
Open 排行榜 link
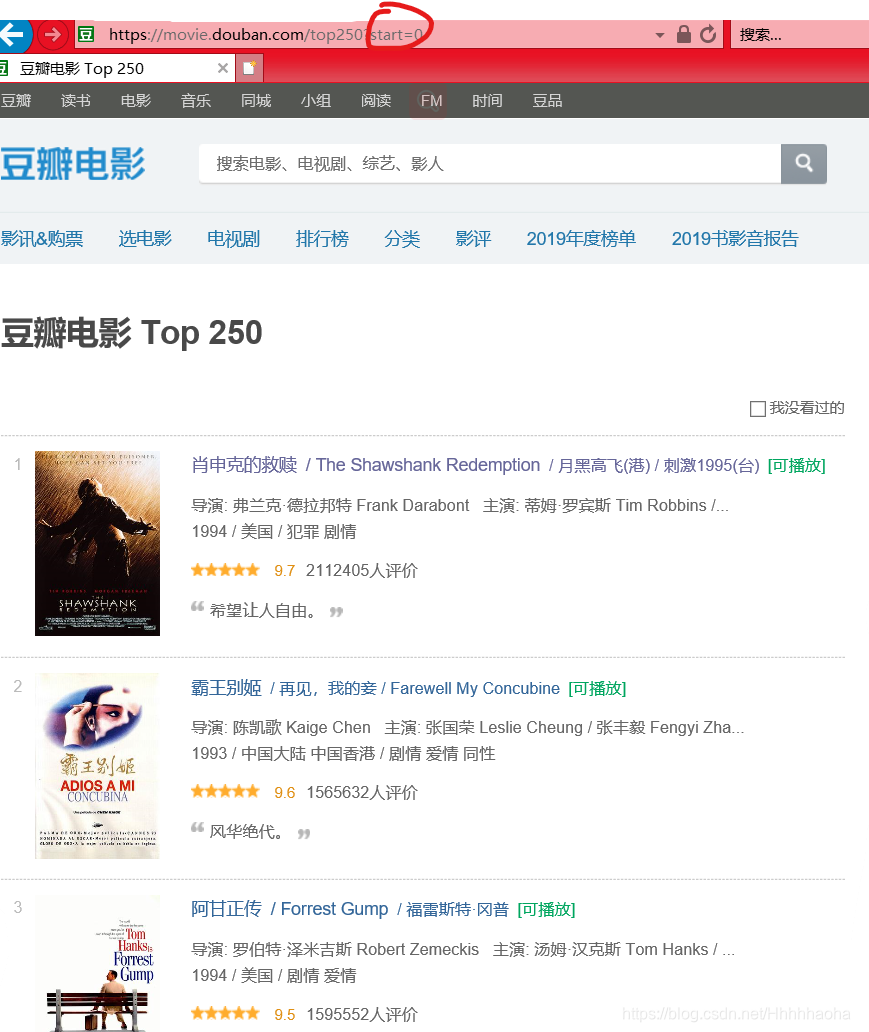pyautogui.click(x=322, y=238)
